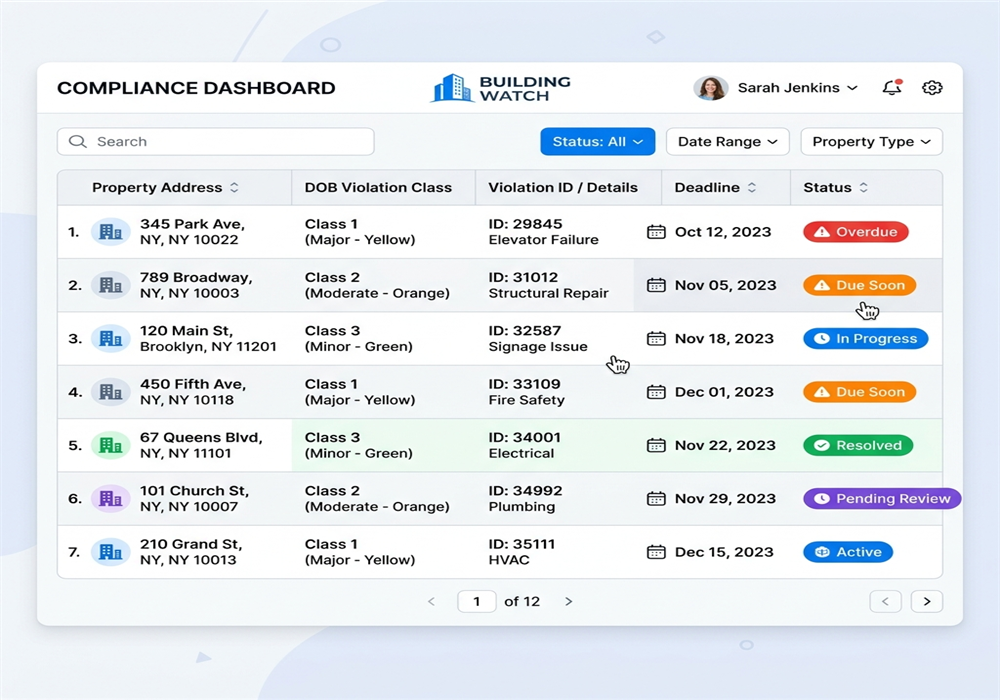Select the 67 Queens Blvd address text

coord(202,445)
